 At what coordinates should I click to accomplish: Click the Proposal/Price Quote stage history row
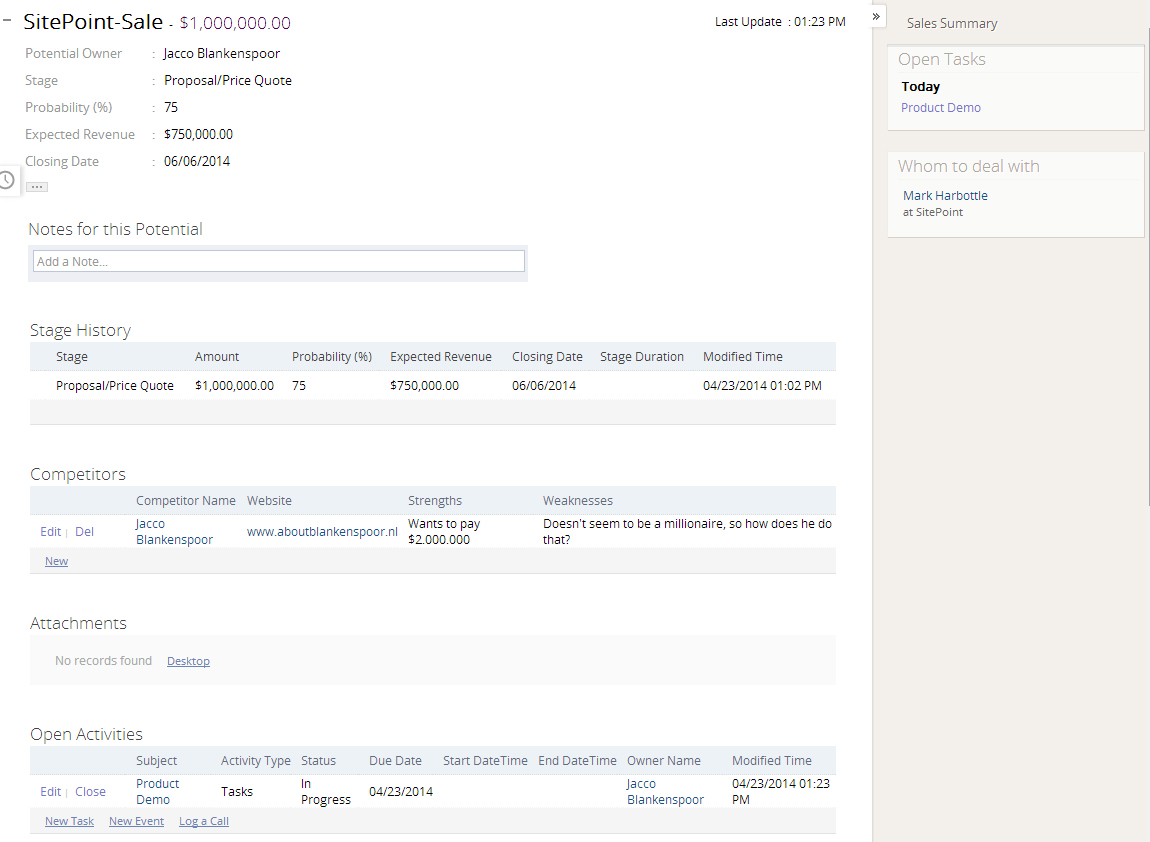pos(433,386)
